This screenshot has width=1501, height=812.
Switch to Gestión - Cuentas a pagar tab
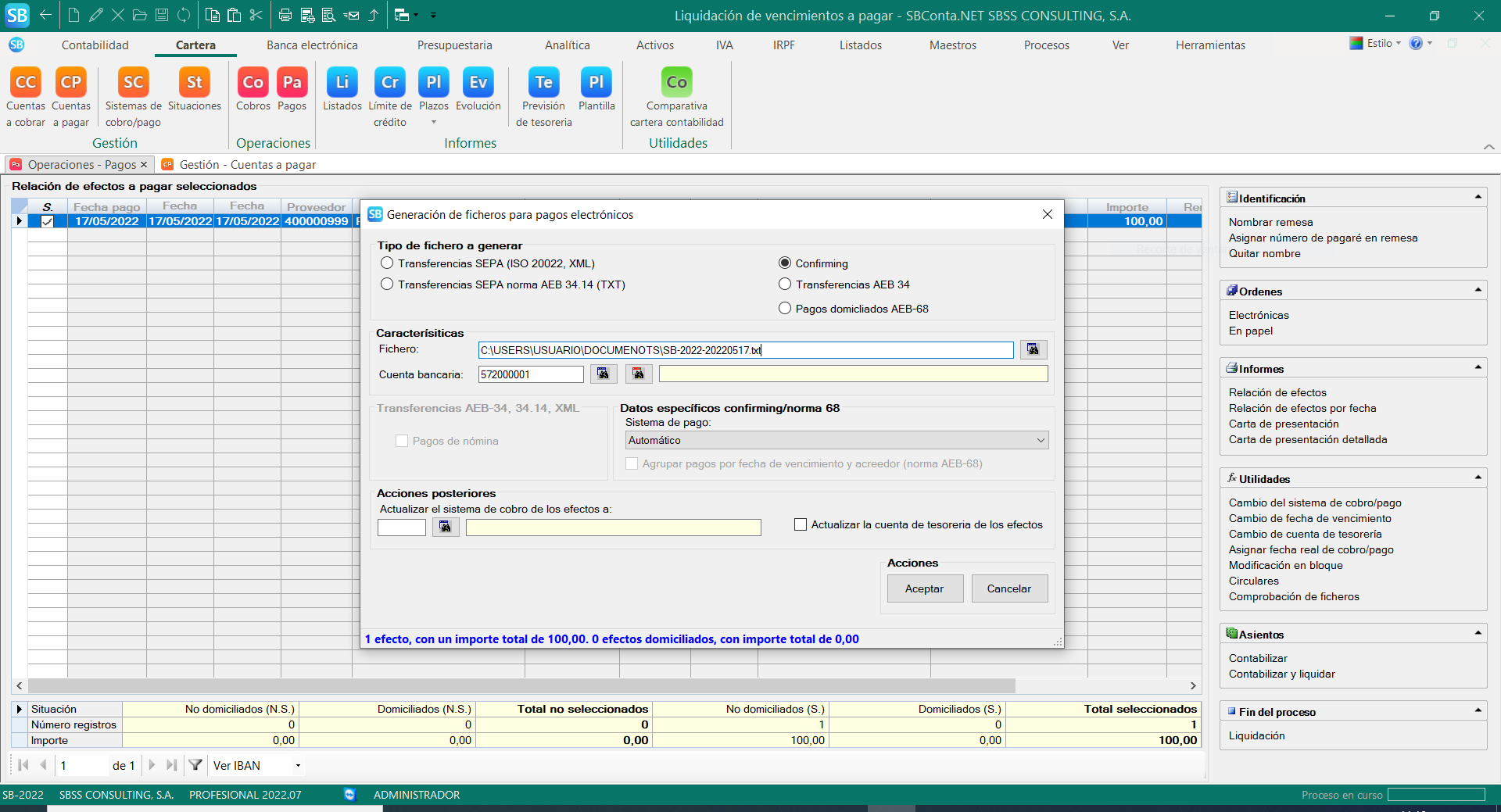pos(247,165)
